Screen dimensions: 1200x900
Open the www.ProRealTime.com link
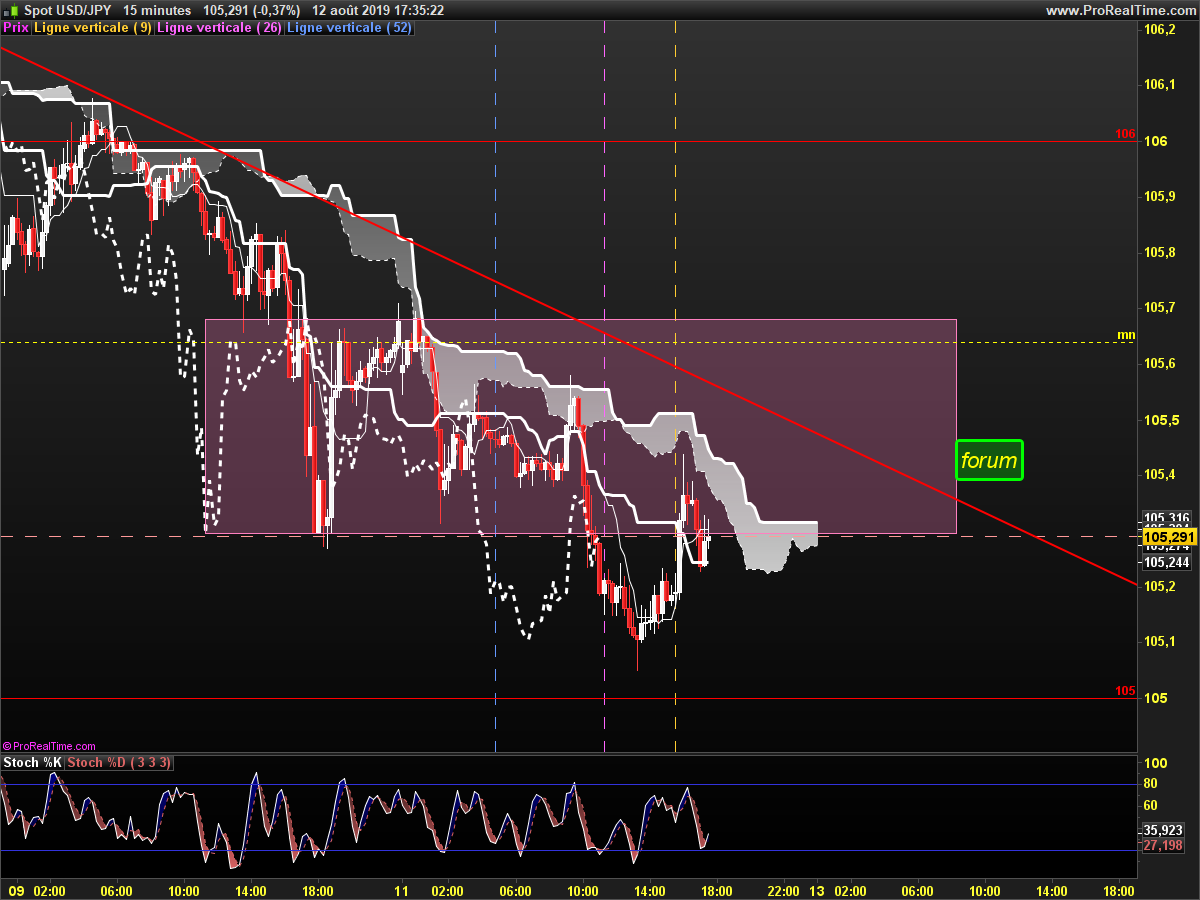pos(1120,10)
